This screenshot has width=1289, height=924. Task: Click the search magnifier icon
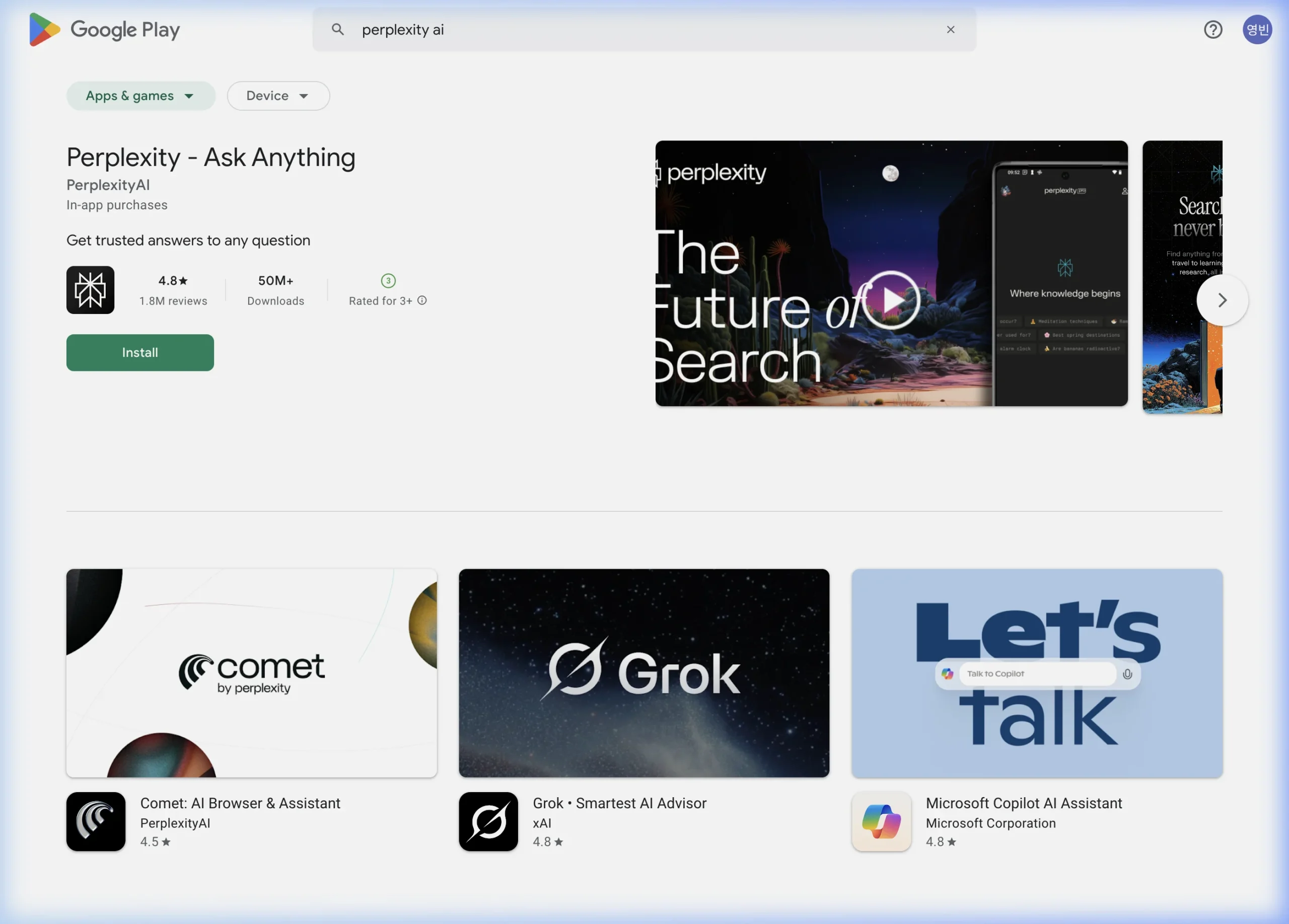coord(337,30)
